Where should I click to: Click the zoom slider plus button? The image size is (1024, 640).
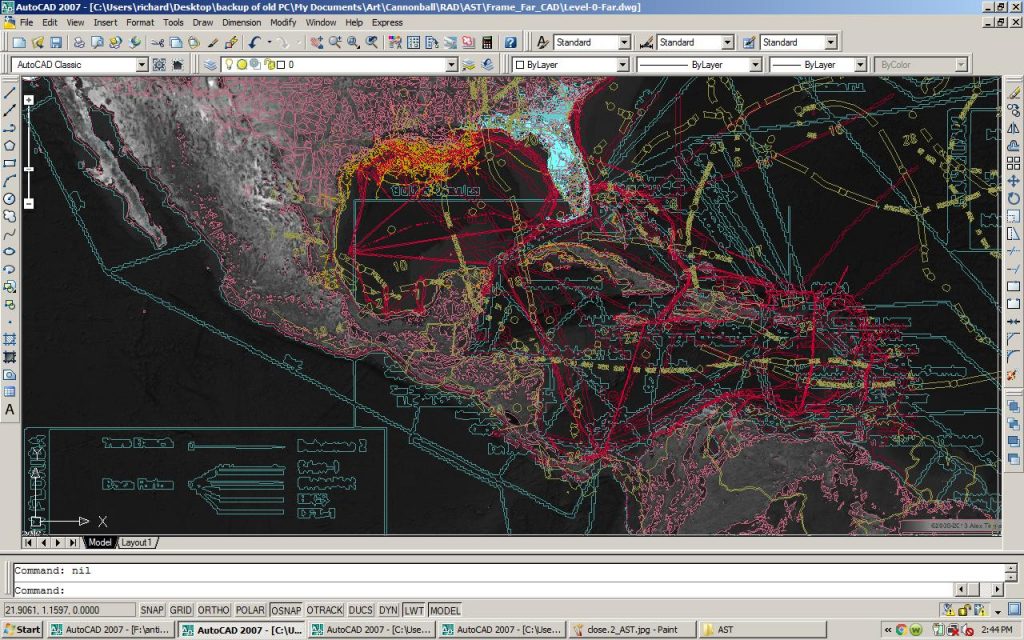[29, 100]
